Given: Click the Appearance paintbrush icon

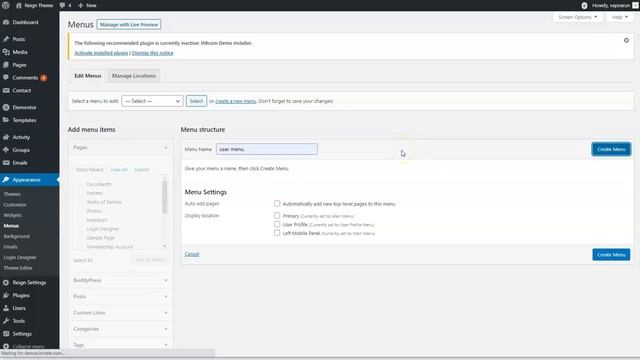Looking at the screenshot, I should [x=6, y=180].
